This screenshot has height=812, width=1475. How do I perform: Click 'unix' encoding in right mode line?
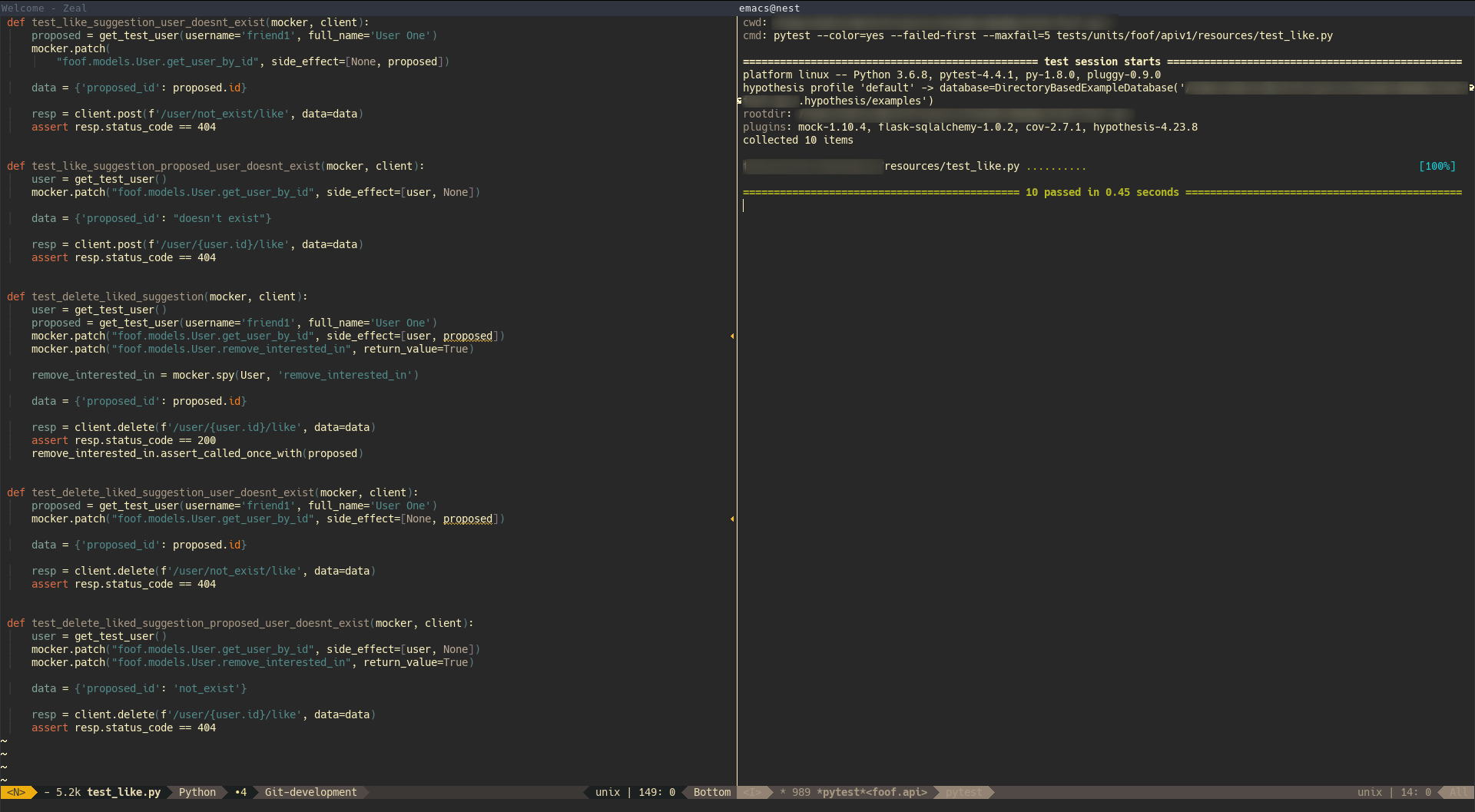[1370, 792]
